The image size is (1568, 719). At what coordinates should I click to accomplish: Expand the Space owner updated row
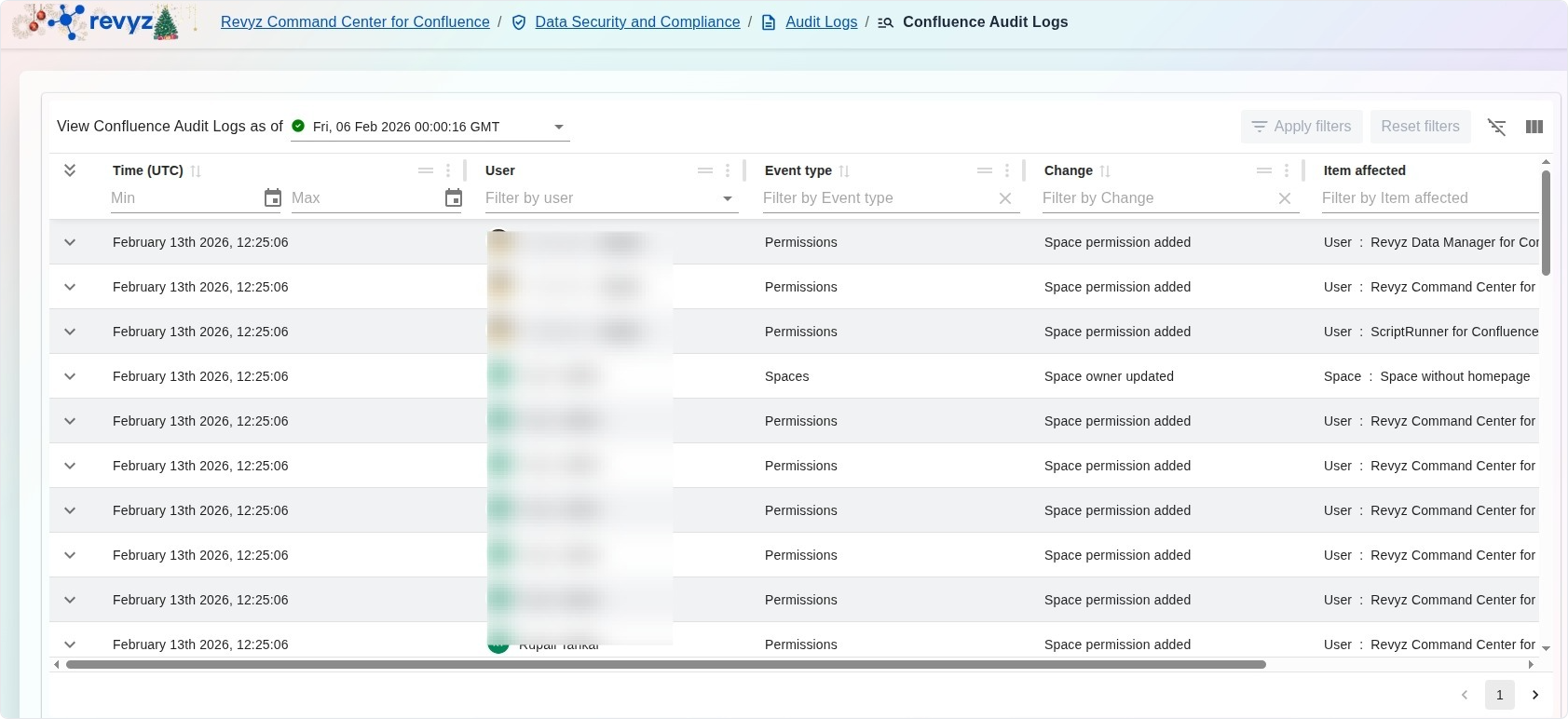[70, 376]
